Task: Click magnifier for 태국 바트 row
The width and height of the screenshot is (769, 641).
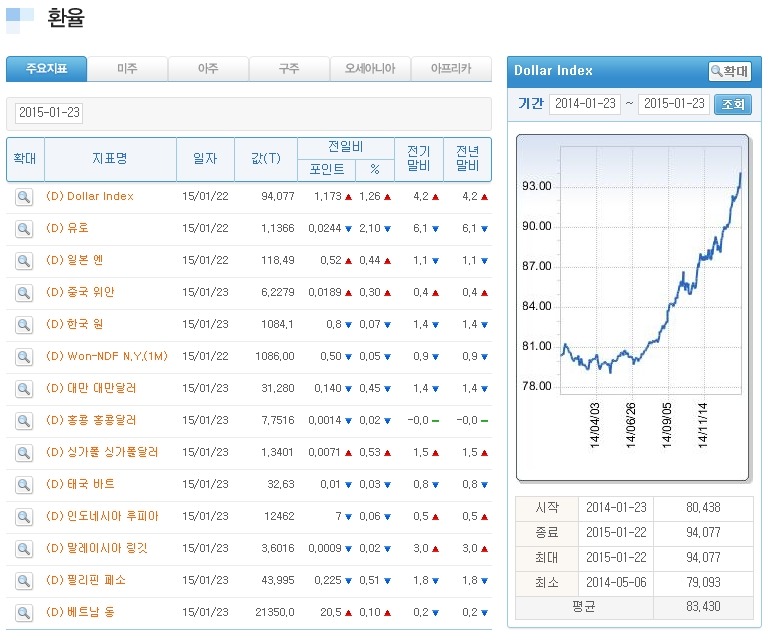Action: [24, 484]
